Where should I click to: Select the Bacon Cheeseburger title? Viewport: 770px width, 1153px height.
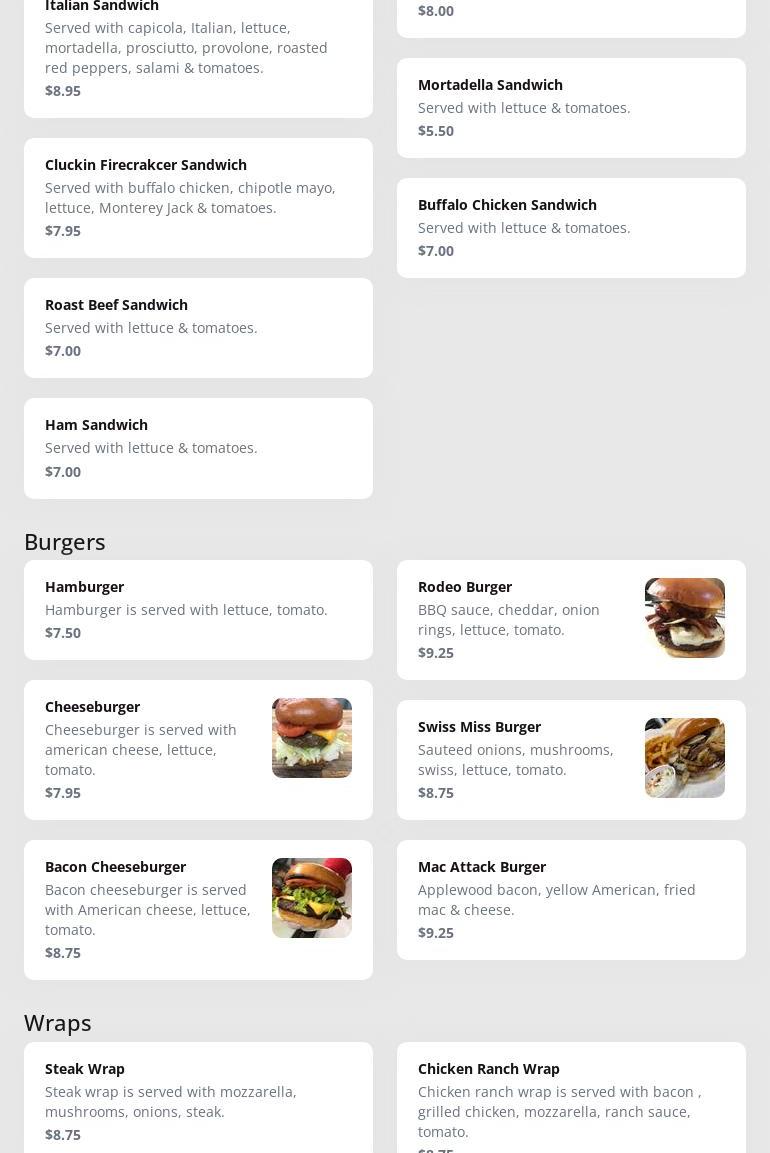(115, 867)
